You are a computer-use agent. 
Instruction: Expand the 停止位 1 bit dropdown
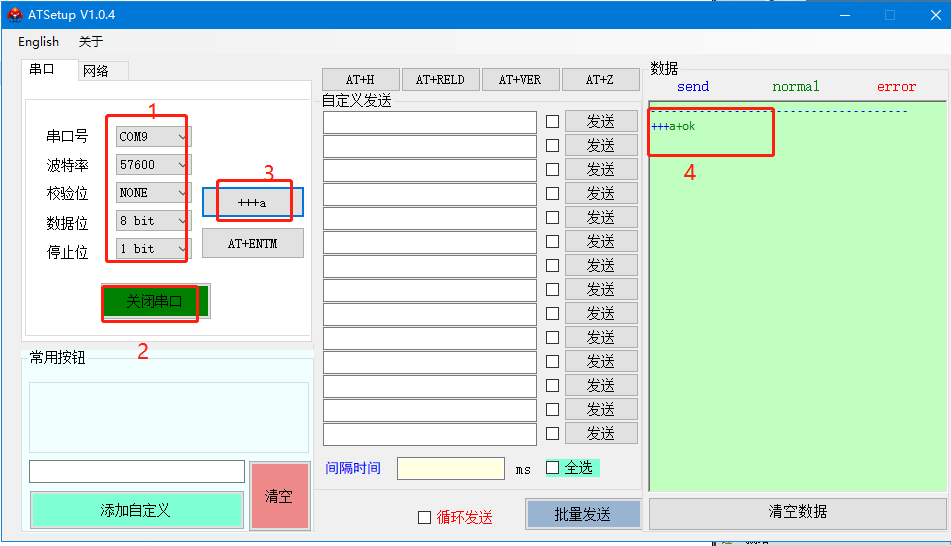click(x=153, y=249)
